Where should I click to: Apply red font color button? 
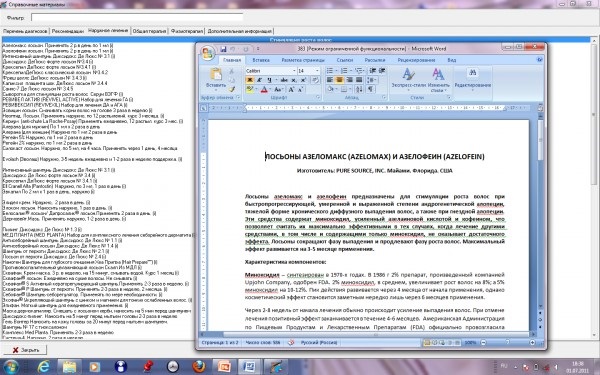click(x=264, y=90)
